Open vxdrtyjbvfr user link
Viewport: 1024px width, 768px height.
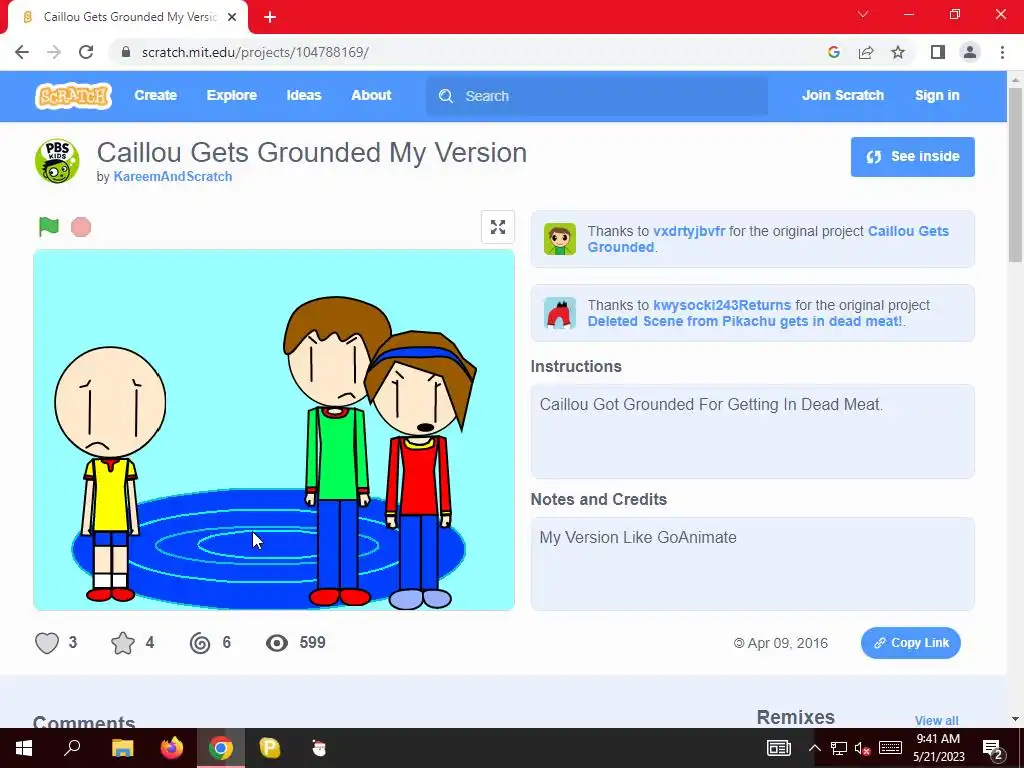[689, 231]
